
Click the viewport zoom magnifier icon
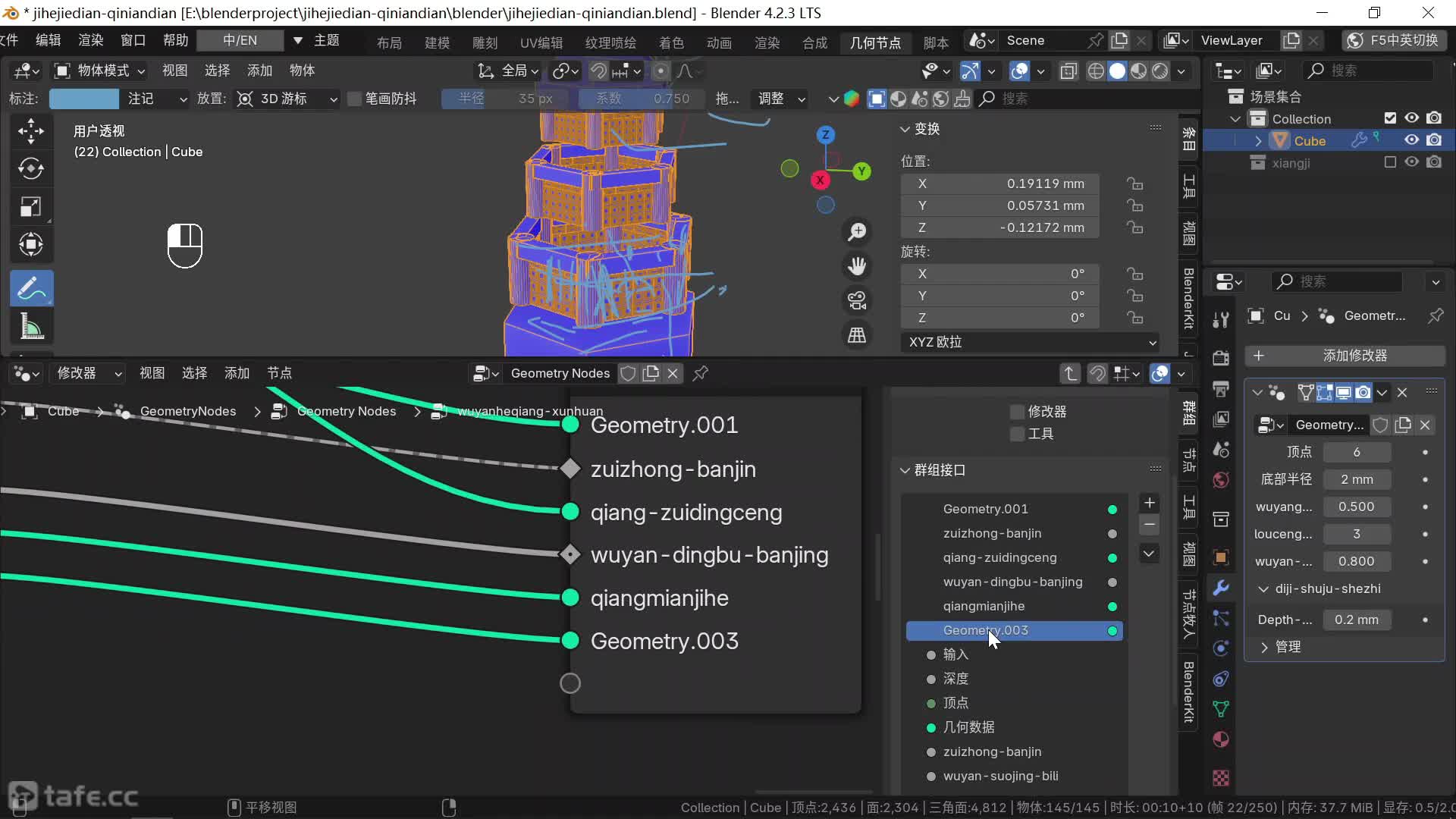point(857,231)
